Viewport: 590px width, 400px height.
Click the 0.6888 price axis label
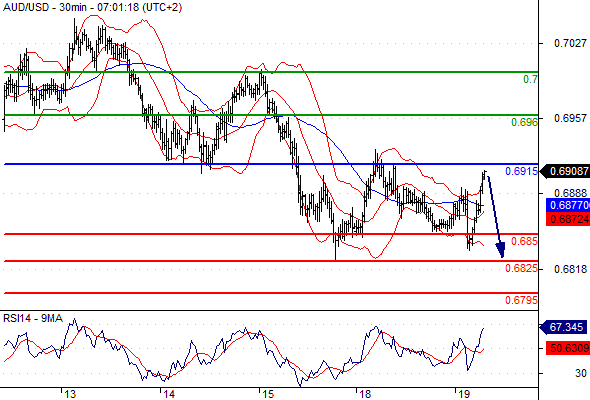click(x=570, y=193)
